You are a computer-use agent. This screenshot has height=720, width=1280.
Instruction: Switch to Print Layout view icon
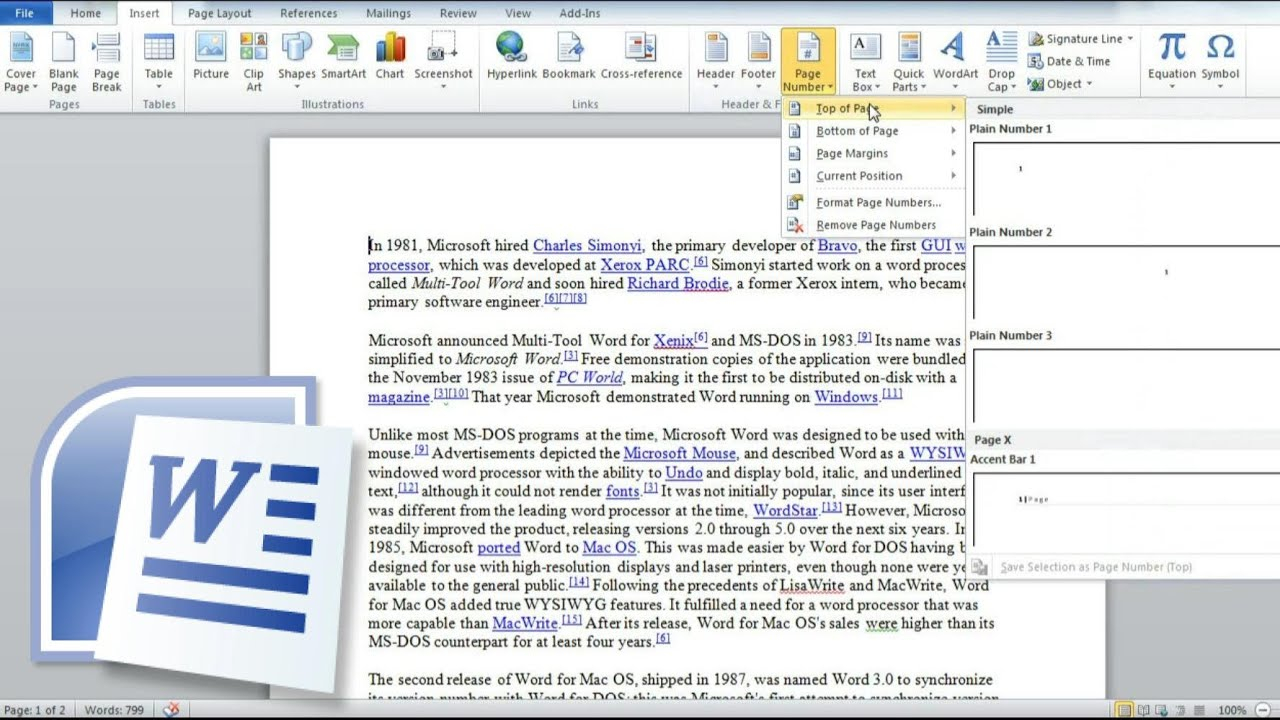coord(1124,710)
